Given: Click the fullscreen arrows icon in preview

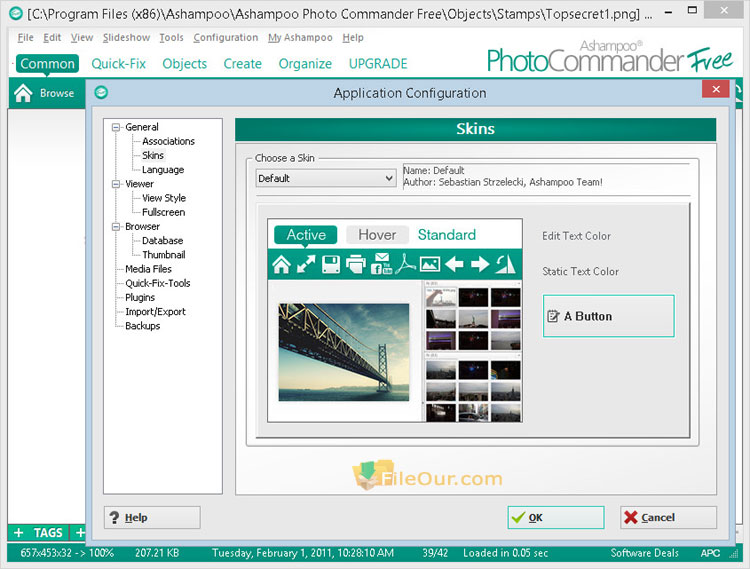Looking at the screenshot, I should [x=306, y=264].
